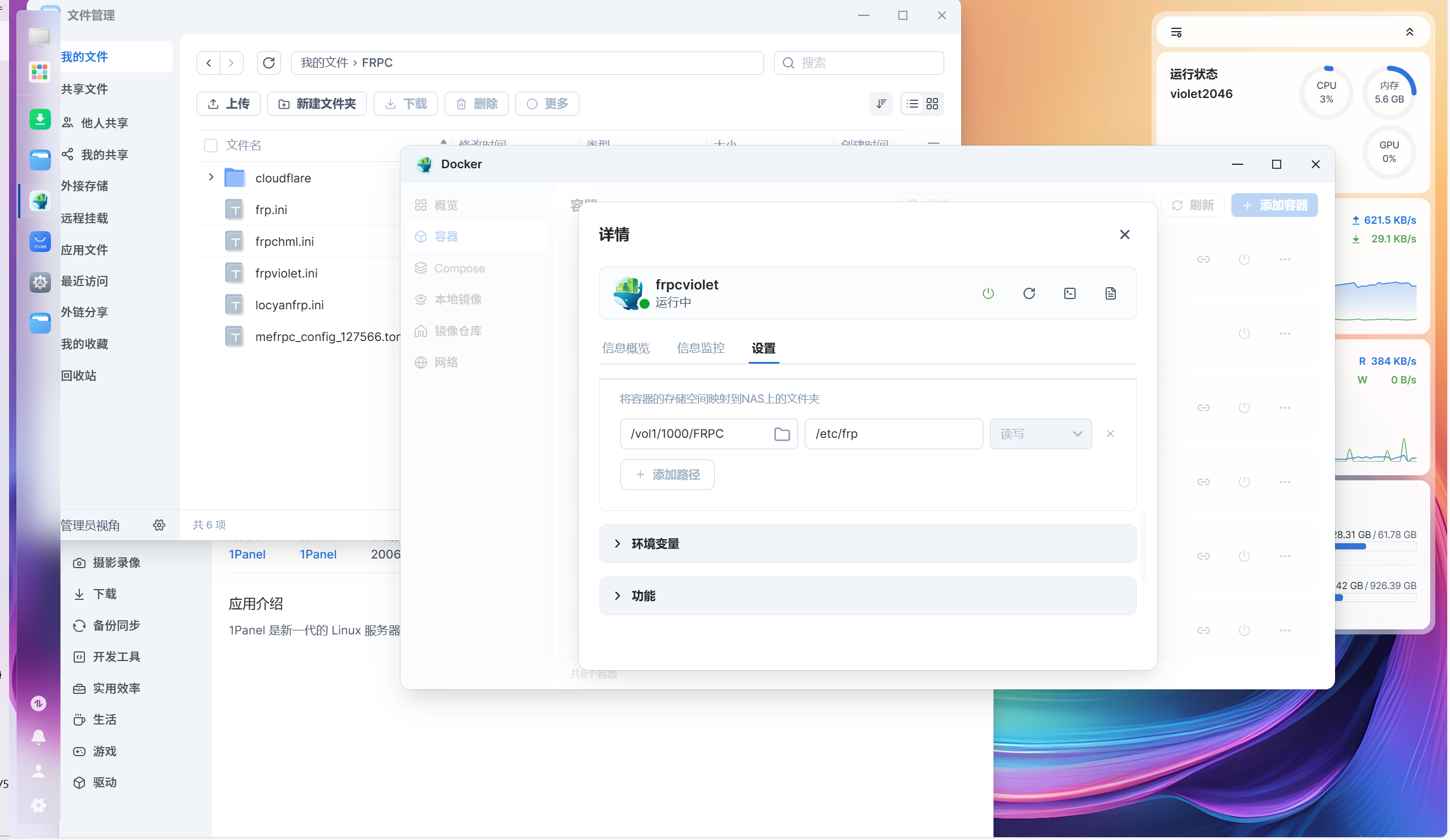Click the frpcviolet container power icon
This screenshot has width=1450, height=840.
tap(988, 293)
